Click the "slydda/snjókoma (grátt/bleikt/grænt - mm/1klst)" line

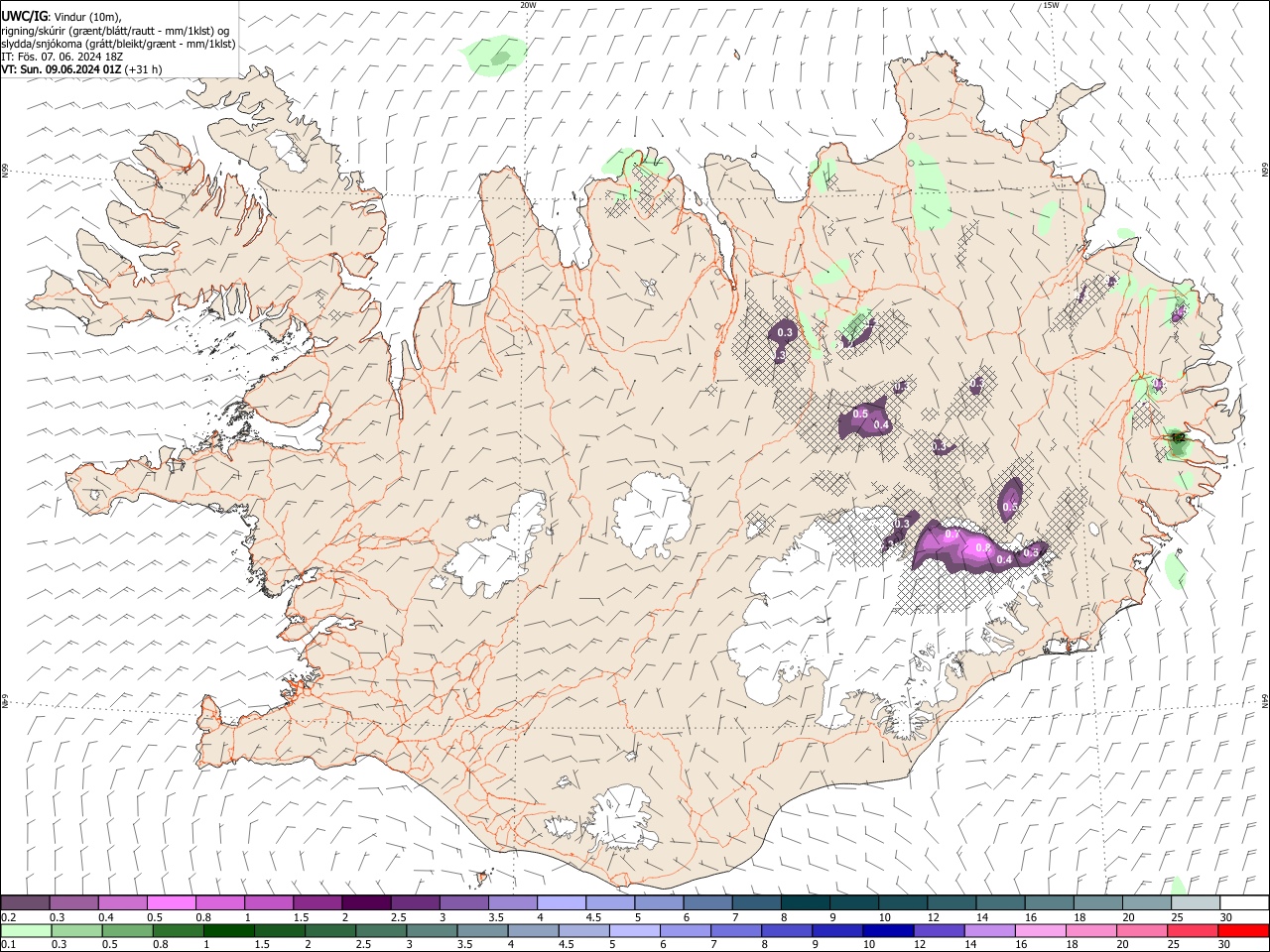(x=118, y=44)
